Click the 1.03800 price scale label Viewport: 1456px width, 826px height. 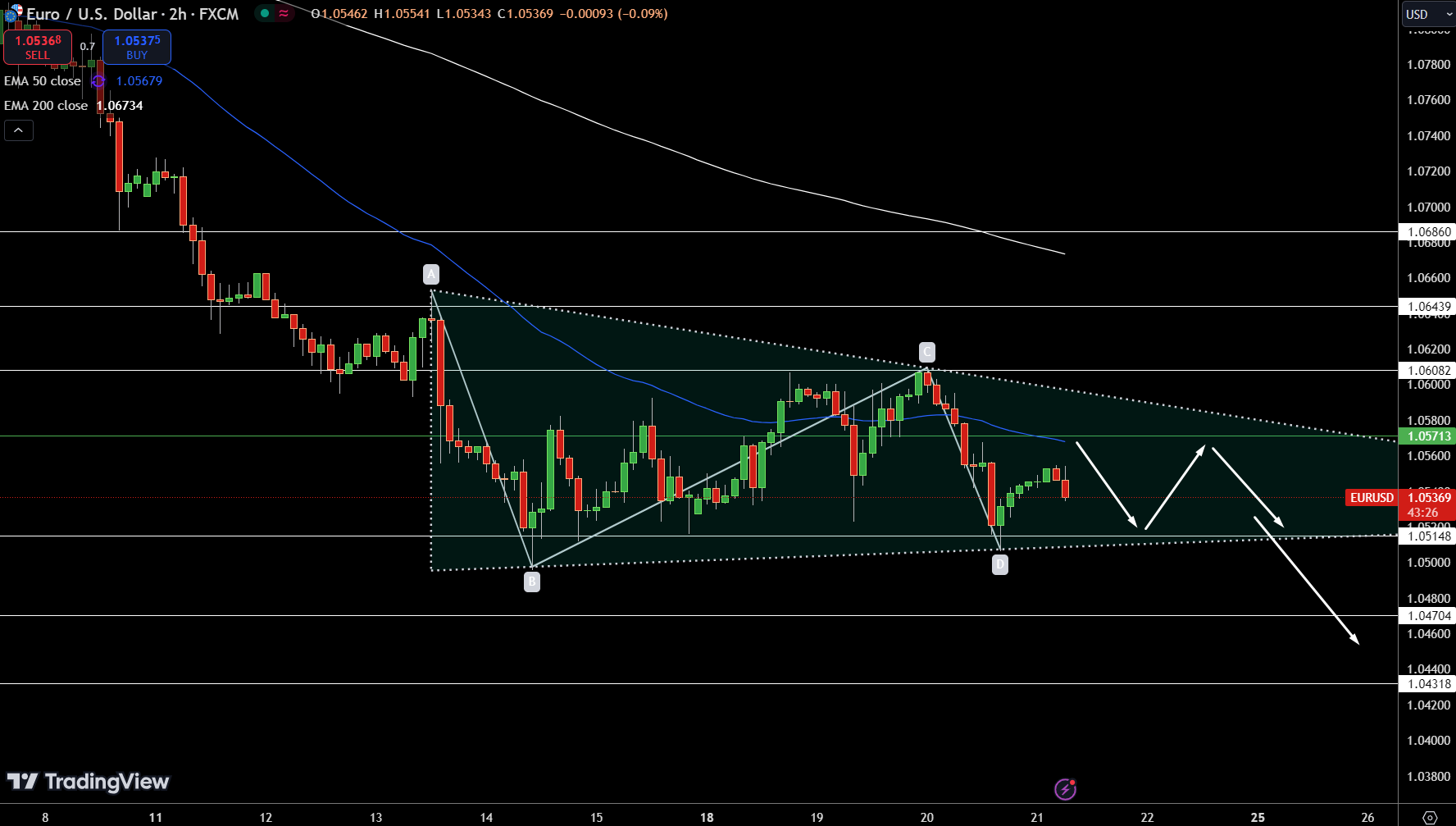[x=1428, y=776]
